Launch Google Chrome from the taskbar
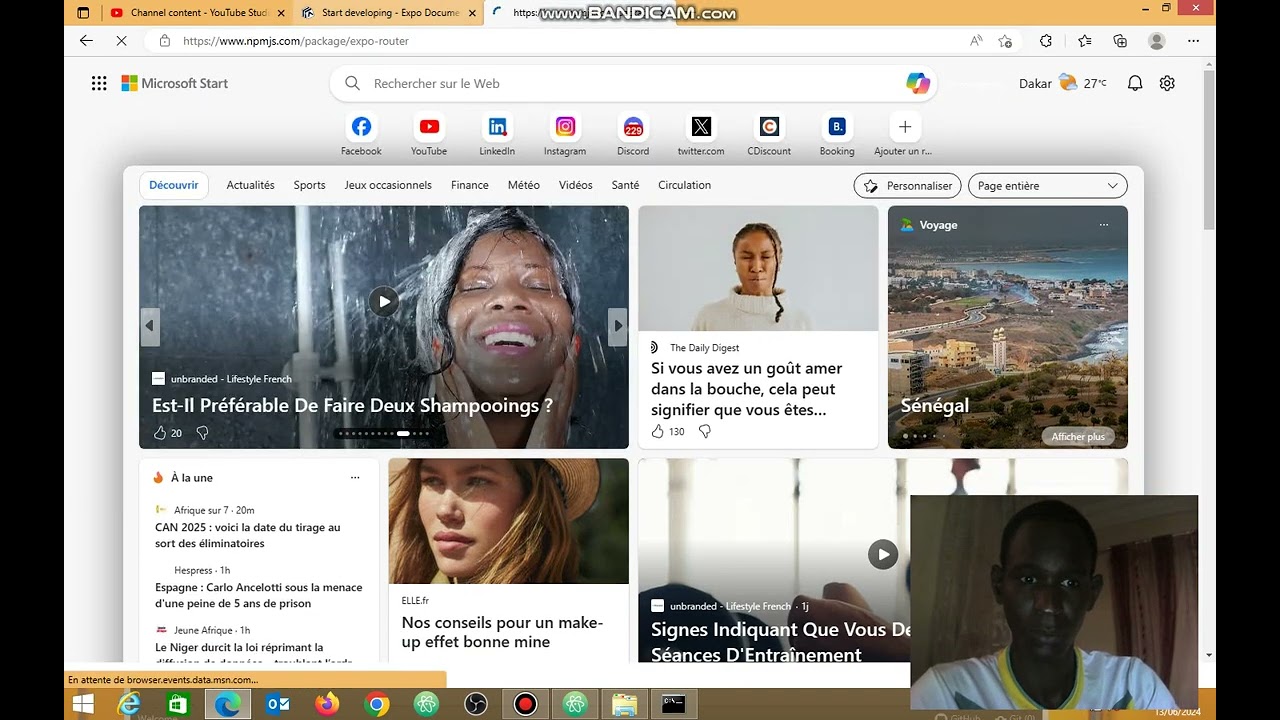This screenshot has width=1280, height=720. click(x=377, y=704)
